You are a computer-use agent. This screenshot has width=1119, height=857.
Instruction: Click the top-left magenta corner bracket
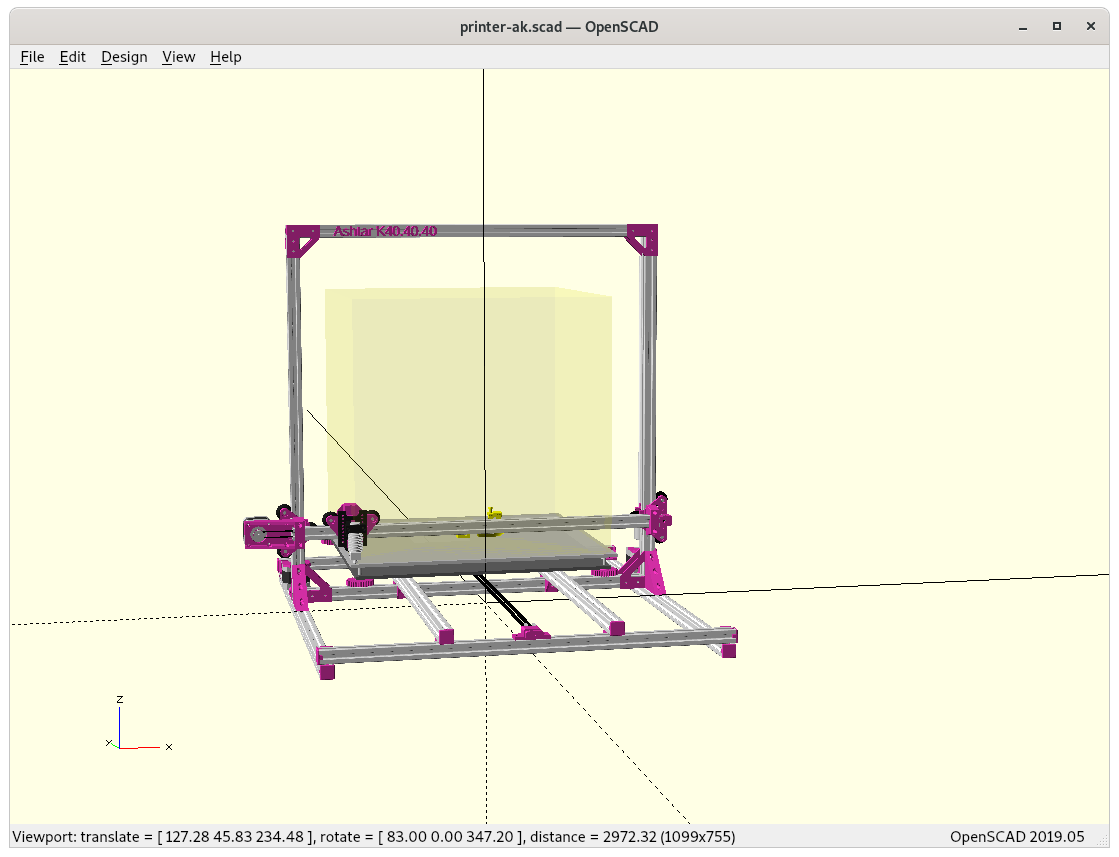tap(302, 241)
